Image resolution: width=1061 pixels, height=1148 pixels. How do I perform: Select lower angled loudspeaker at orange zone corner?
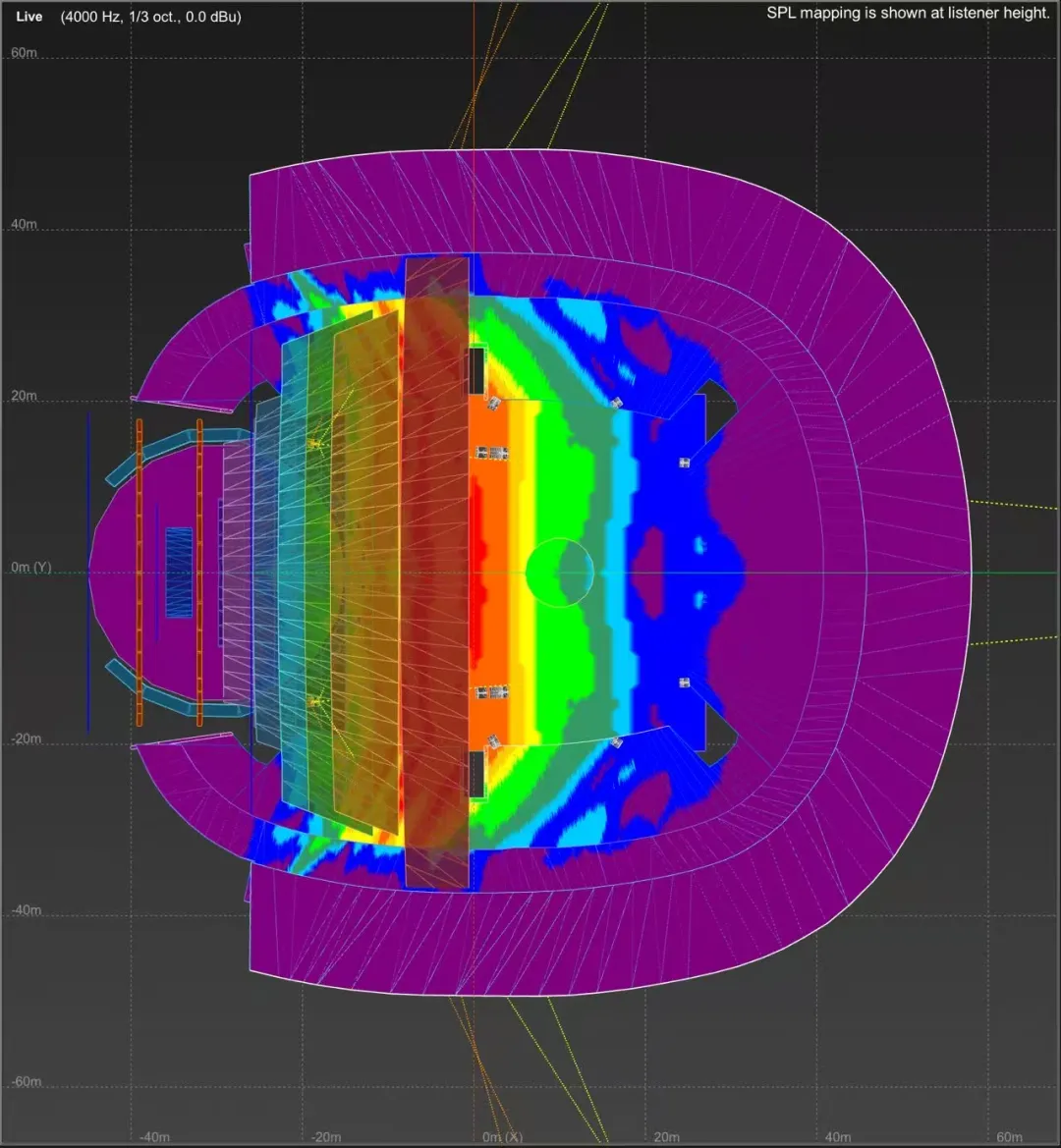coord(492,741)
